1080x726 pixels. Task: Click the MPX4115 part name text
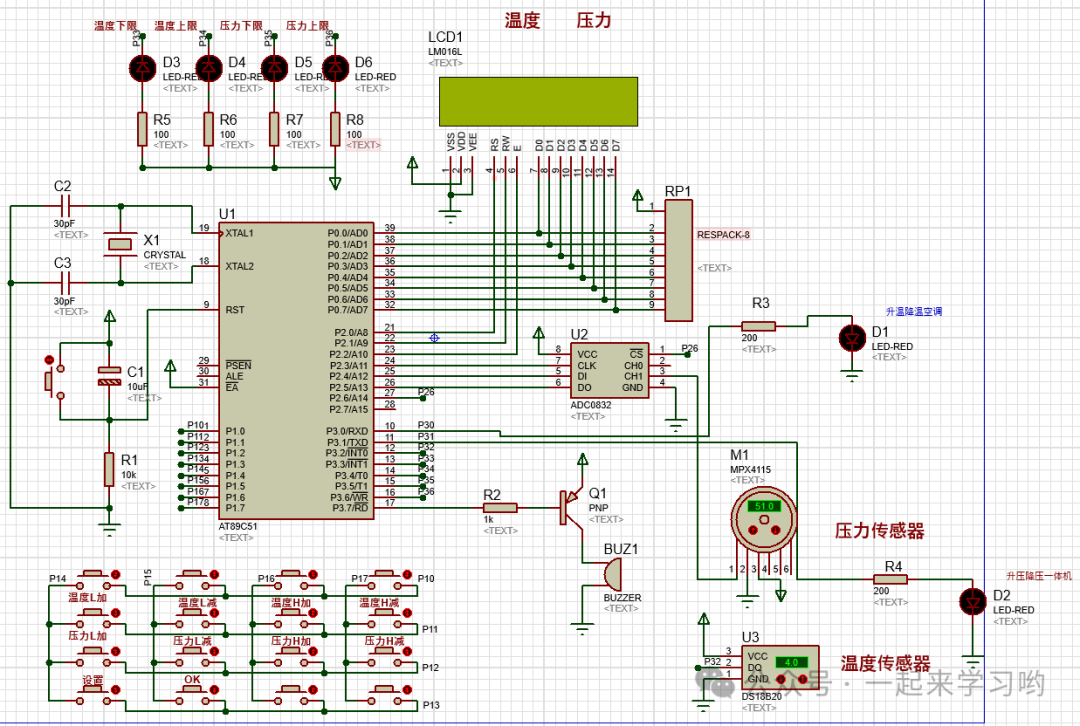point(751,470)
